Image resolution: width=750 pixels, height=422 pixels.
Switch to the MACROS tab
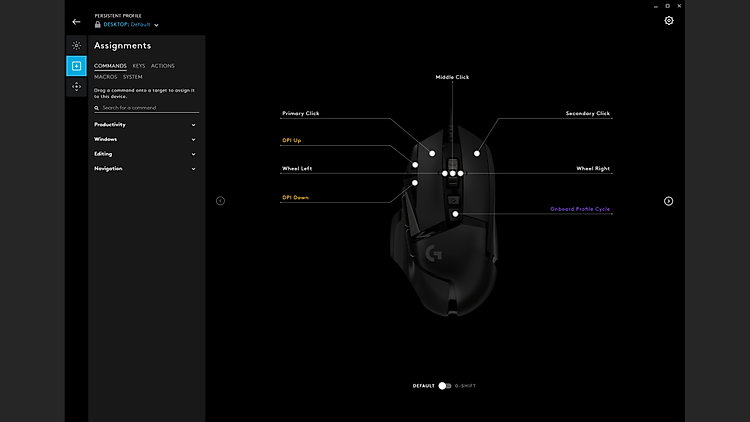(x=106, y=77)
